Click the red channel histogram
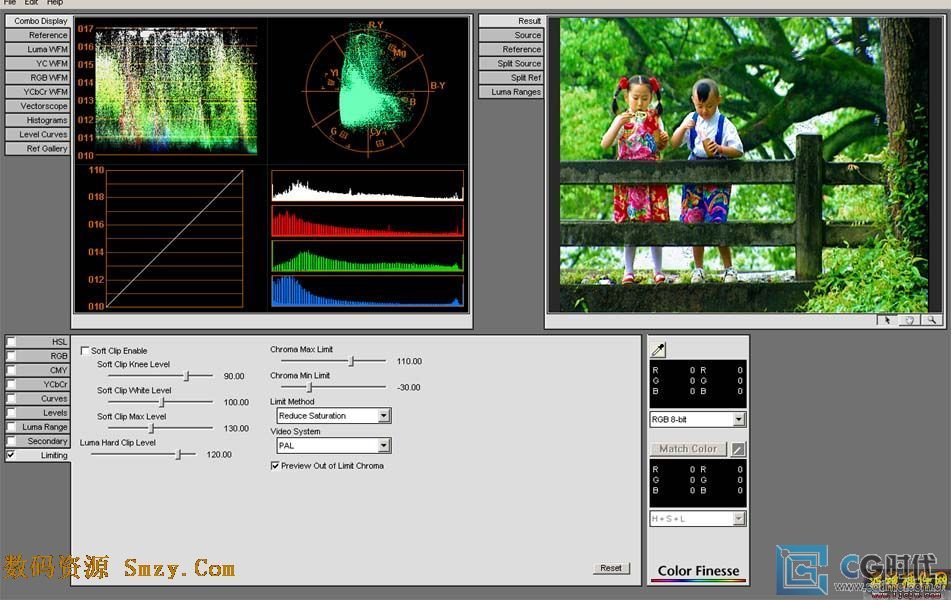Viewport: 951px width, 600px height. click(368, 221)
